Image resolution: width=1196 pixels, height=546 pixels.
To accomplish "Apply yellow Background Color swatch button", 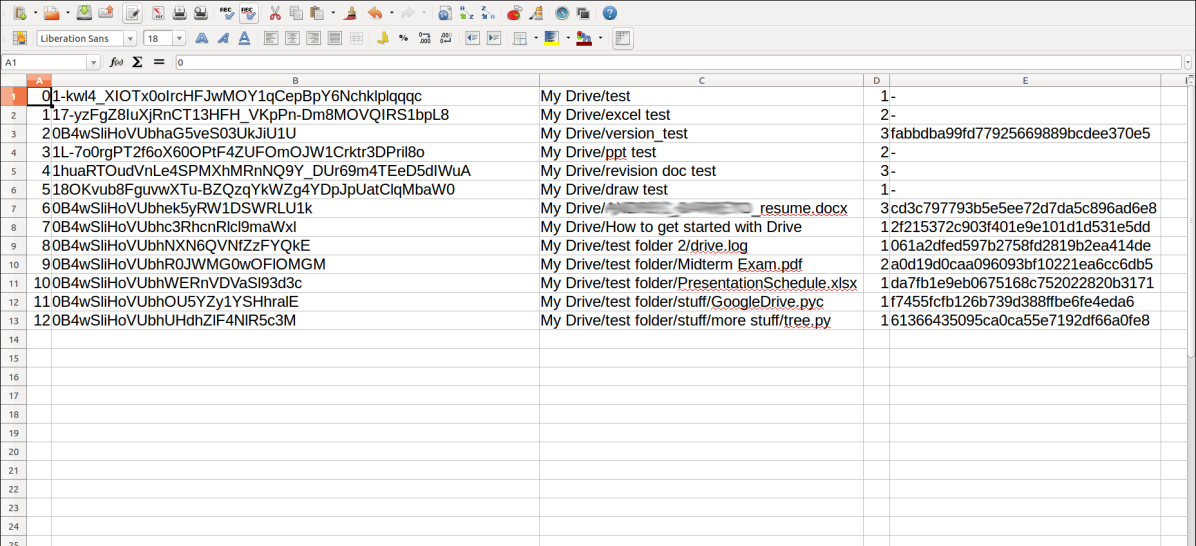I will click(552, 38).
